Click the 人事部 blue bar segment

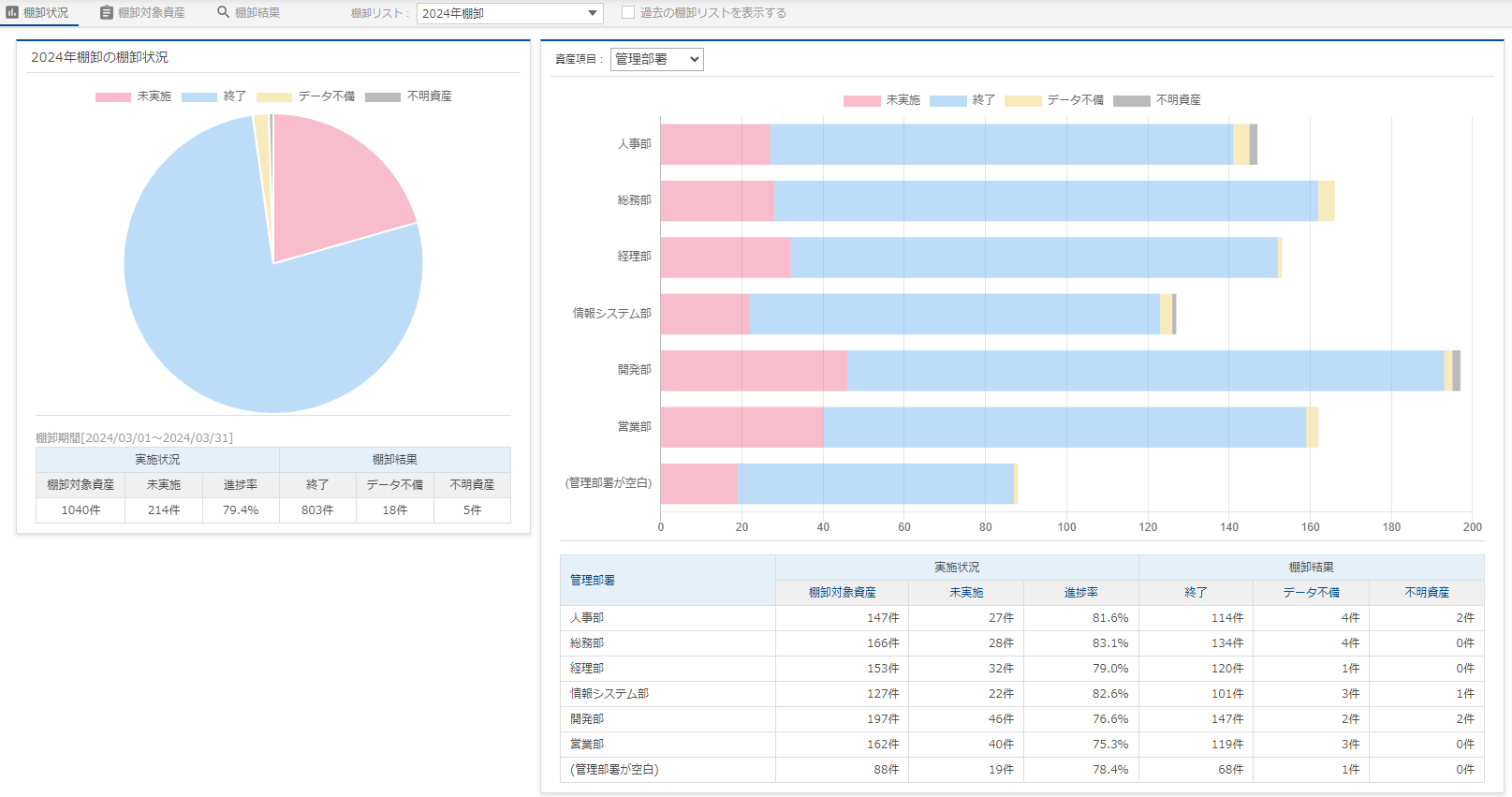pyautogui.click(x=1001, y=144)
